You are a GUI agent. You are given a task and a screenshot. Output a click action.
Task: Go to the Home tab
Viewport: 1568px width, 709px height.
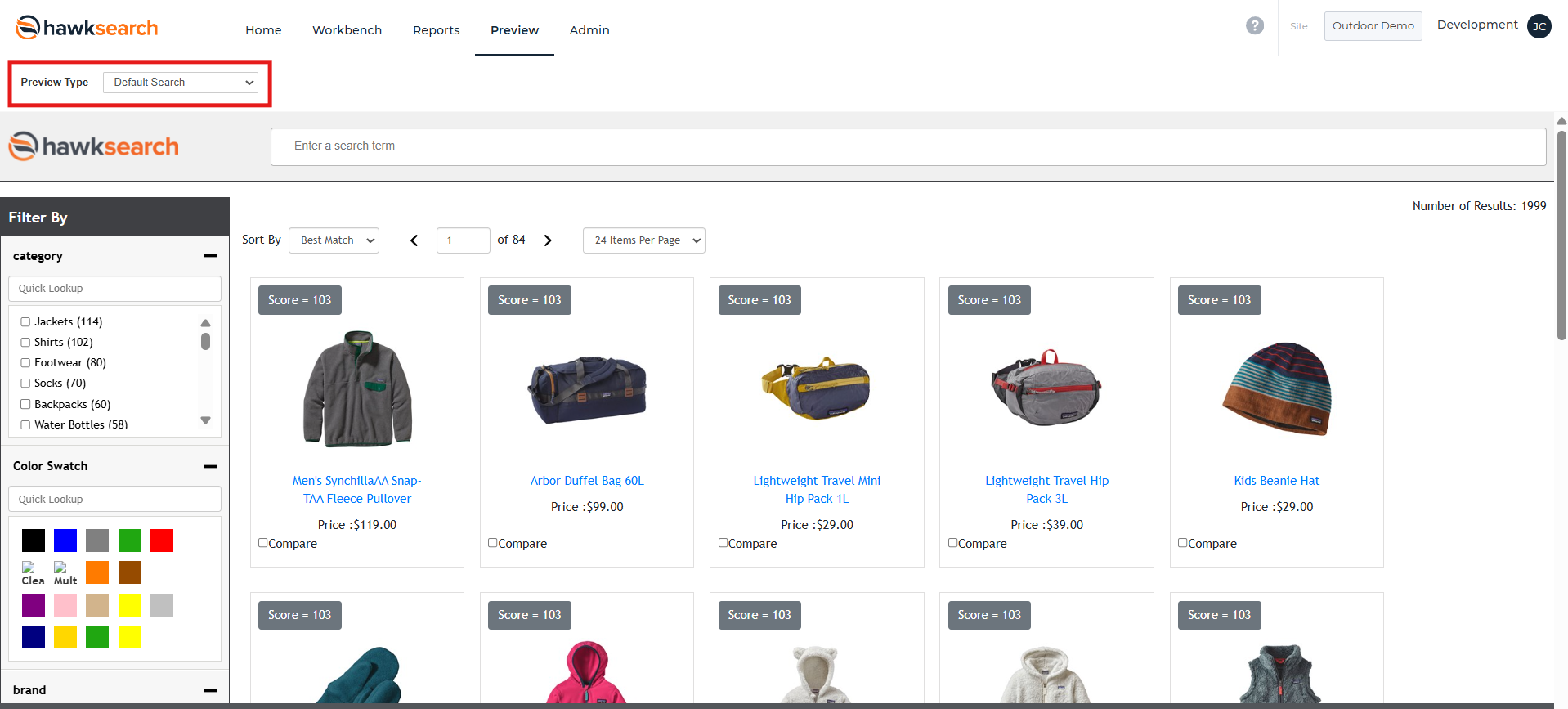[x=263, y=30]
